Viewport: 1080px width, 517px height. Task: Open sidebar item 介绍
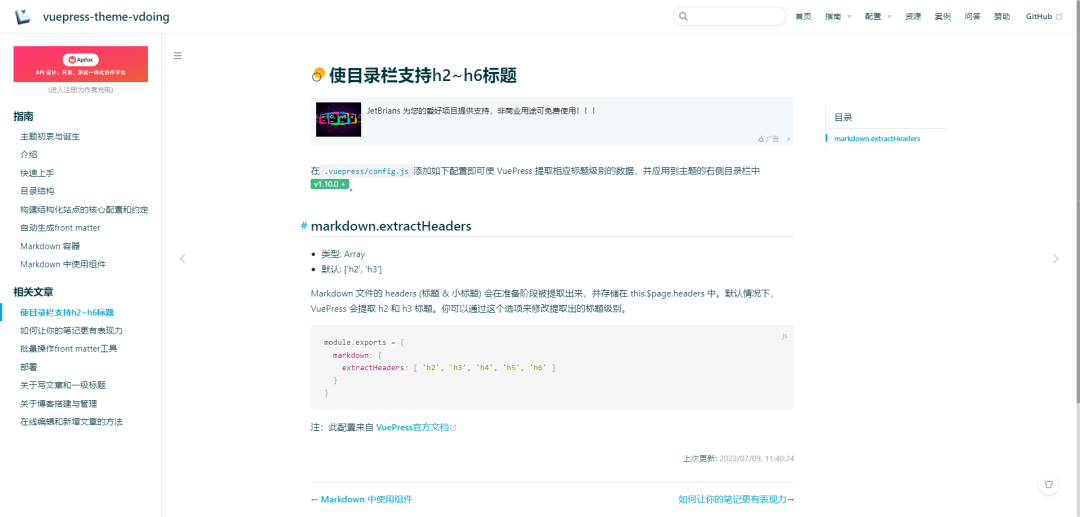click(x=29, y=154)
